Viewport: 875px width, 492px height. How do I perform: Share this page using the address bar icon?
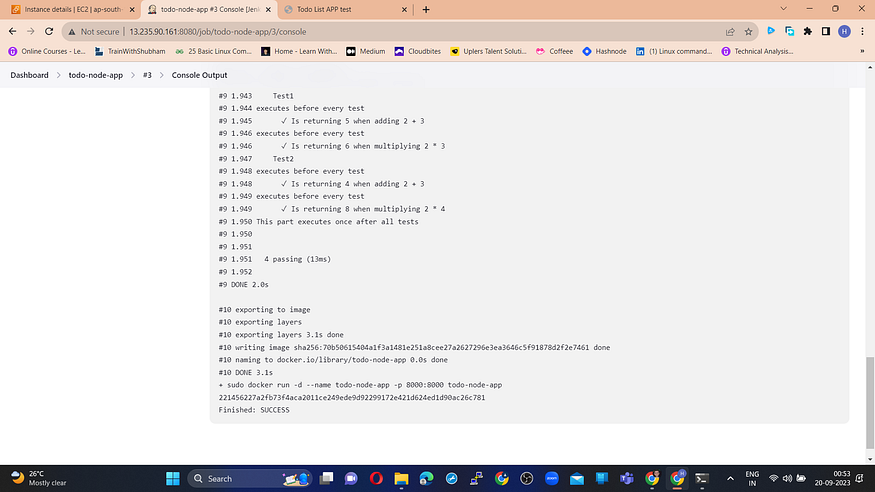(x=730, y=32)
